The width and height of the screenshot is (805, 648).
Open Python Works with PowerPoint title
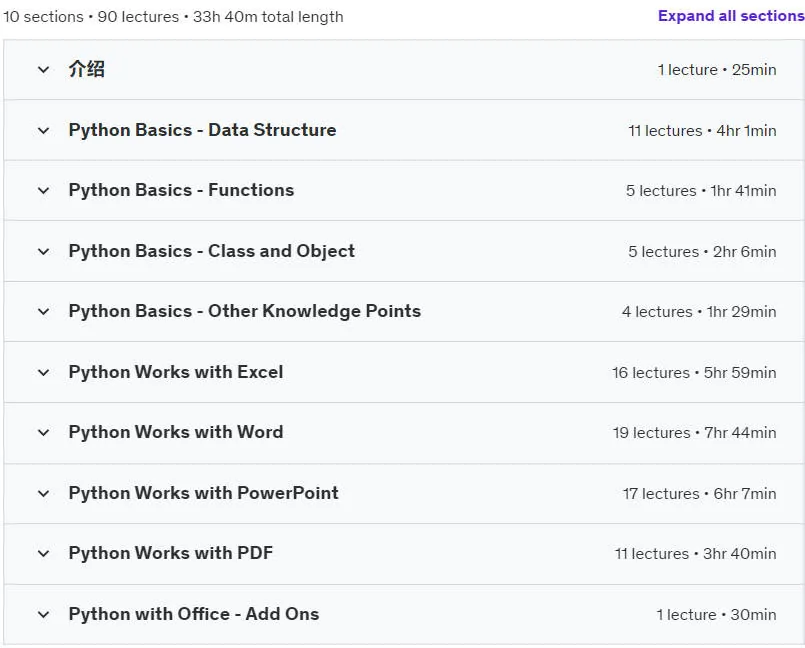coord(203,493)
